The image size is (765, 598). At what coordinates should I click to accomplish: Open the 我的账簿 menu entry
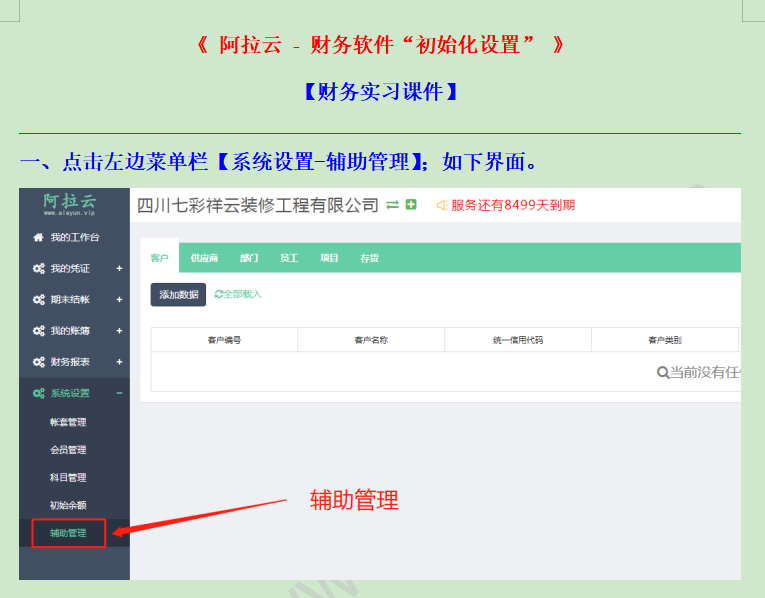[x=74, y=331]
